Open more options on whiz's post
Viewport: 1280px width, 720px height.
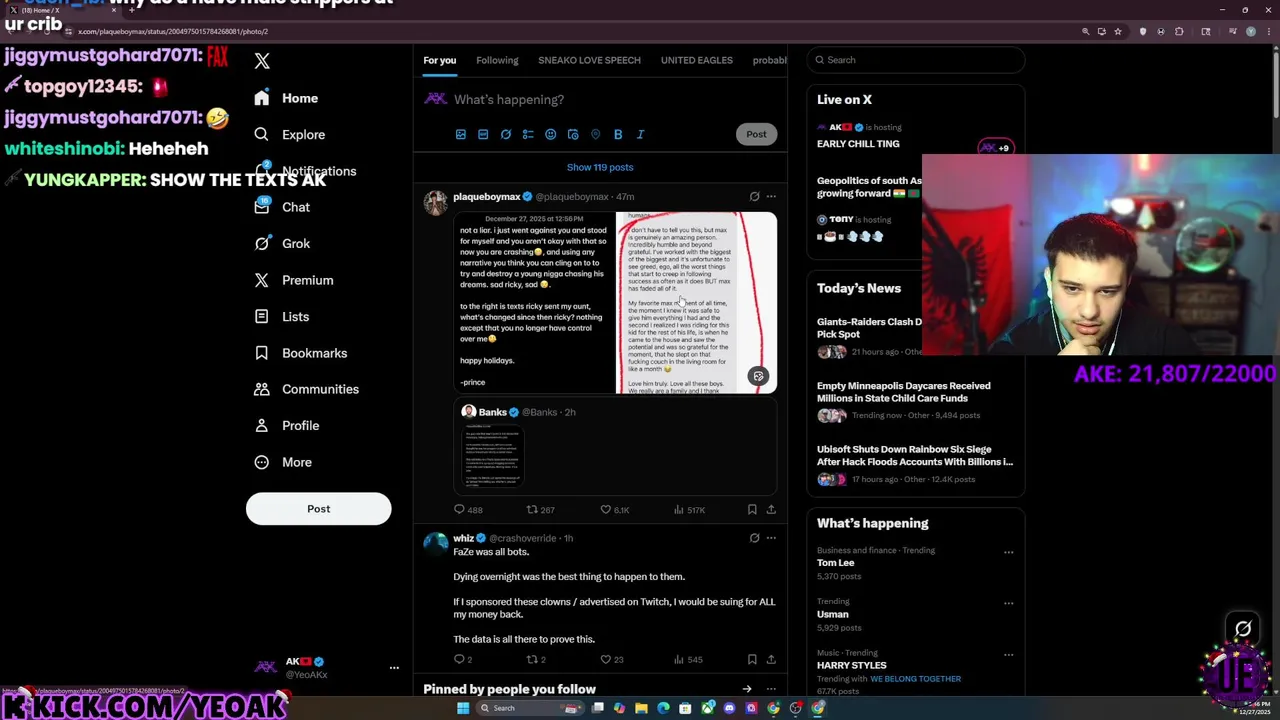coord(771,538)
